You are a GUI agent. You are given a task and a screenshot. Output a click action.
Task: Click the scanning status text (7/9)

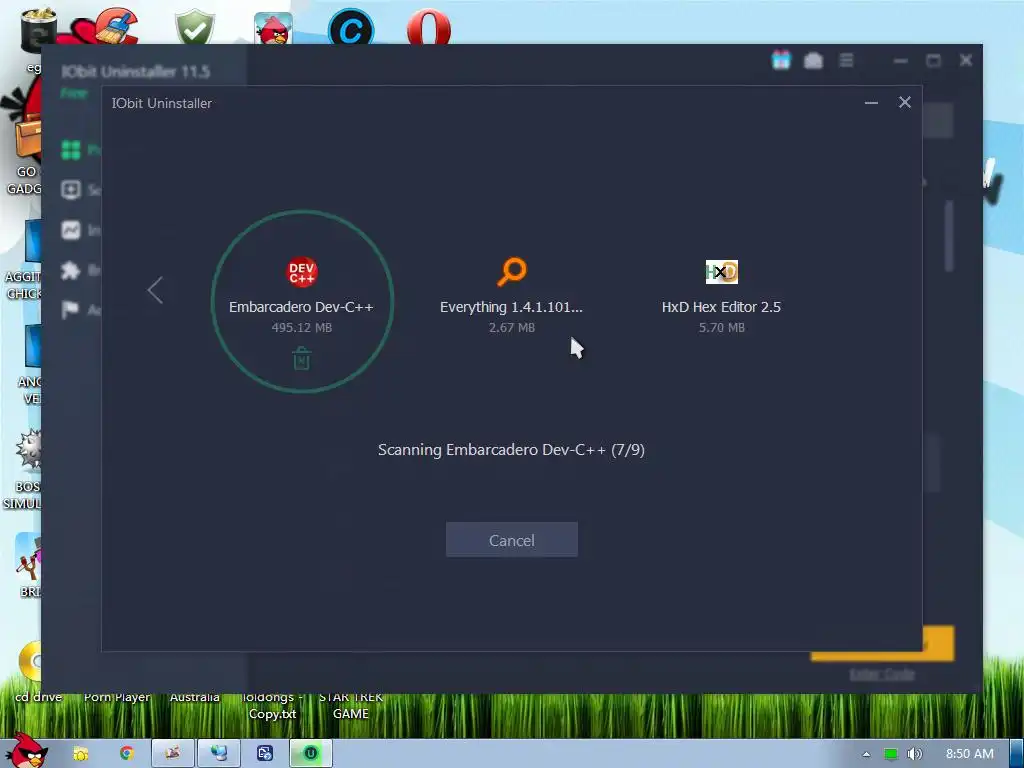coord(511,450)
